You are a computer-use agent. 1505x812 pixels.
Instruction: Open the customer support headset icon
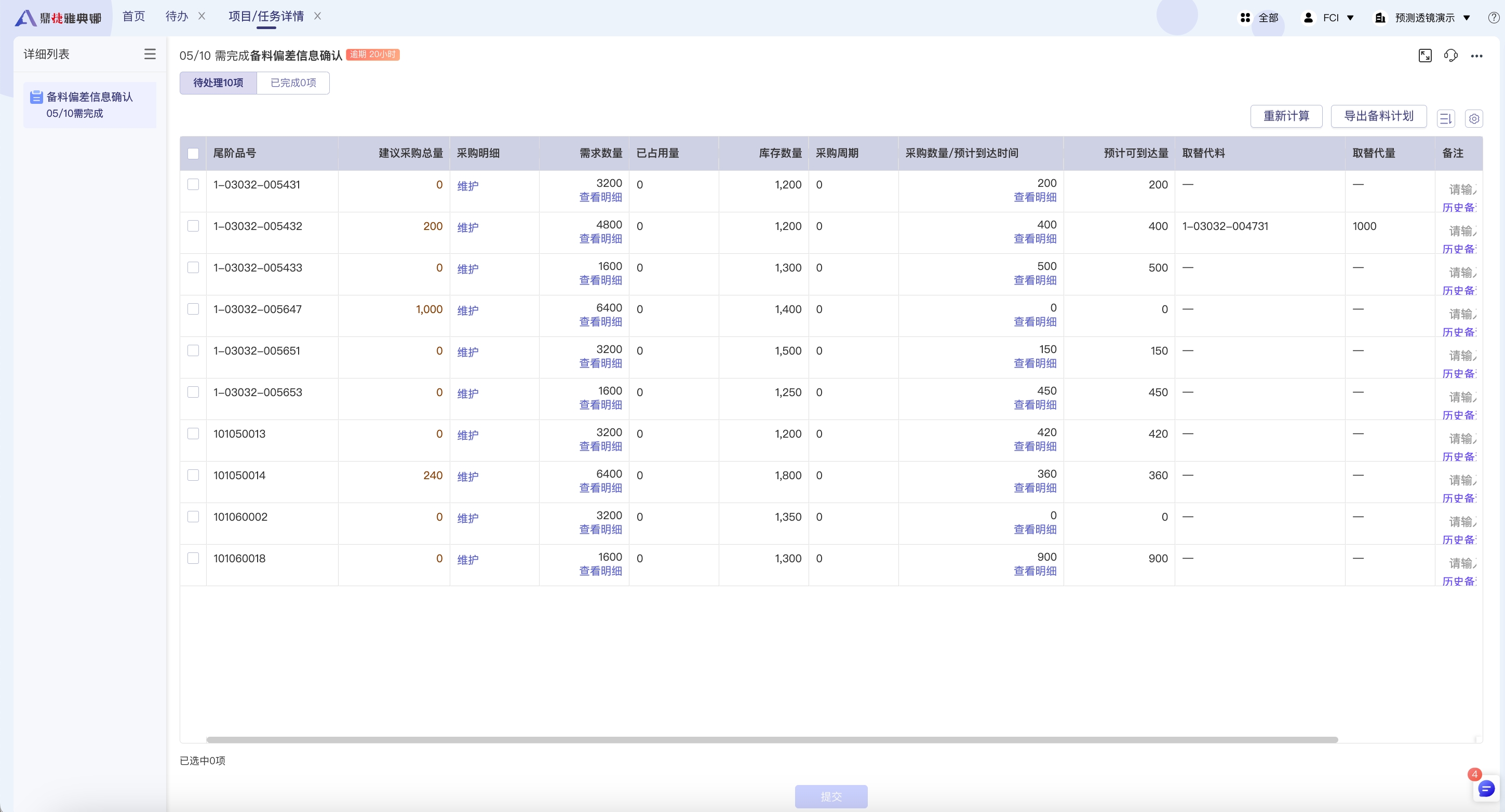[x=1450, y=56]
